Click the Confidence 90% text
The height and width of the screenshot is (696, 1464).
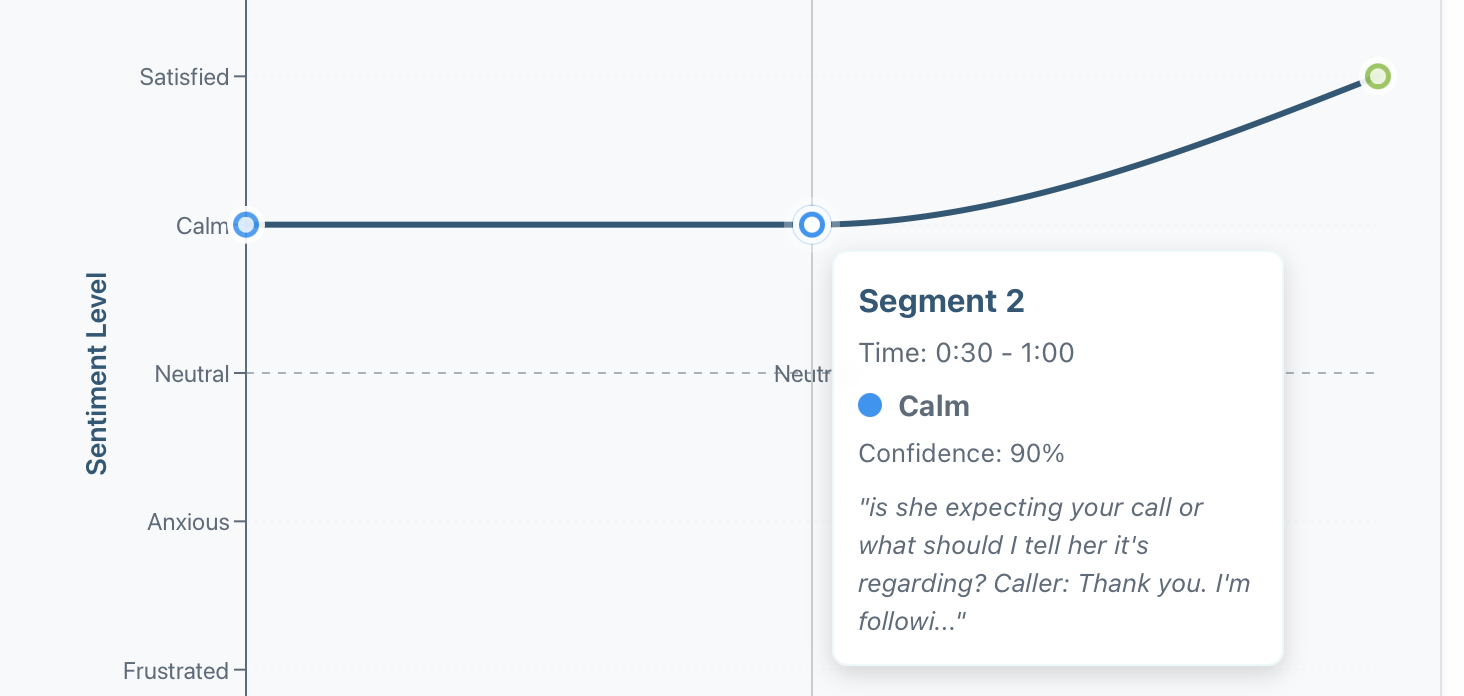961,453
